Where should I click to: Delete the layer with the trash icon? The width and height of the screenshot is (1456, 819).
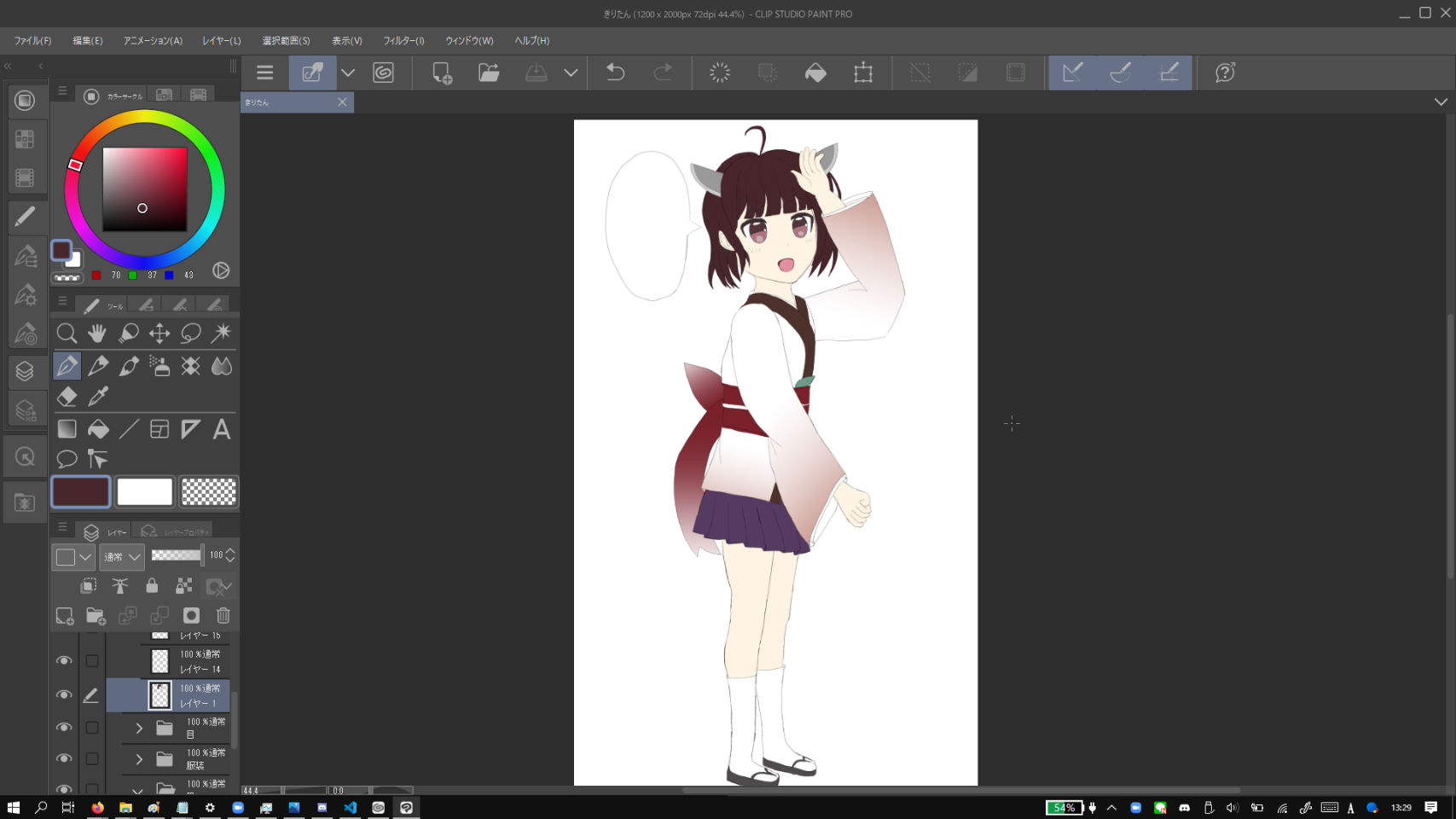pyautogui.click(x=223, y=616)
